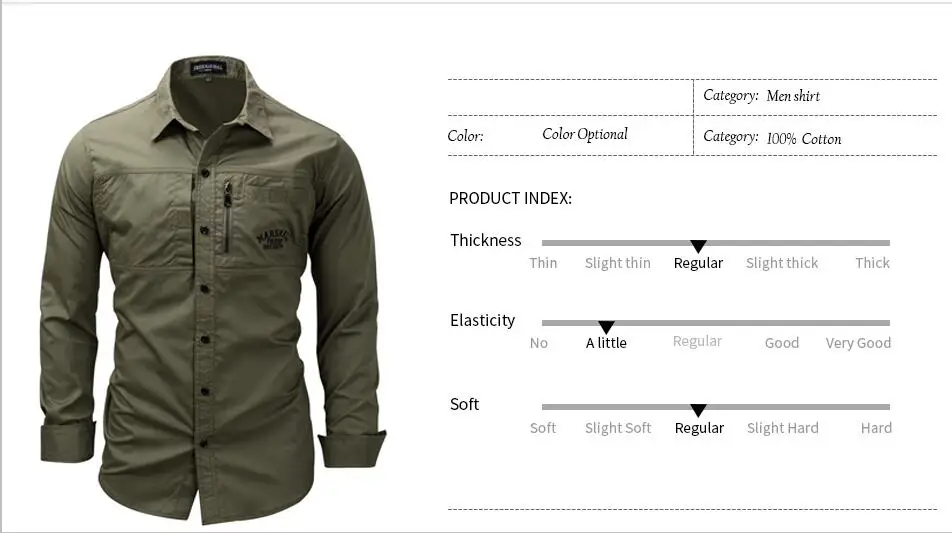Image resolution: width=952 pixels, height=533 pixels.
Task: Click the Soft slider marker at Regular
Action: (698, 410)
